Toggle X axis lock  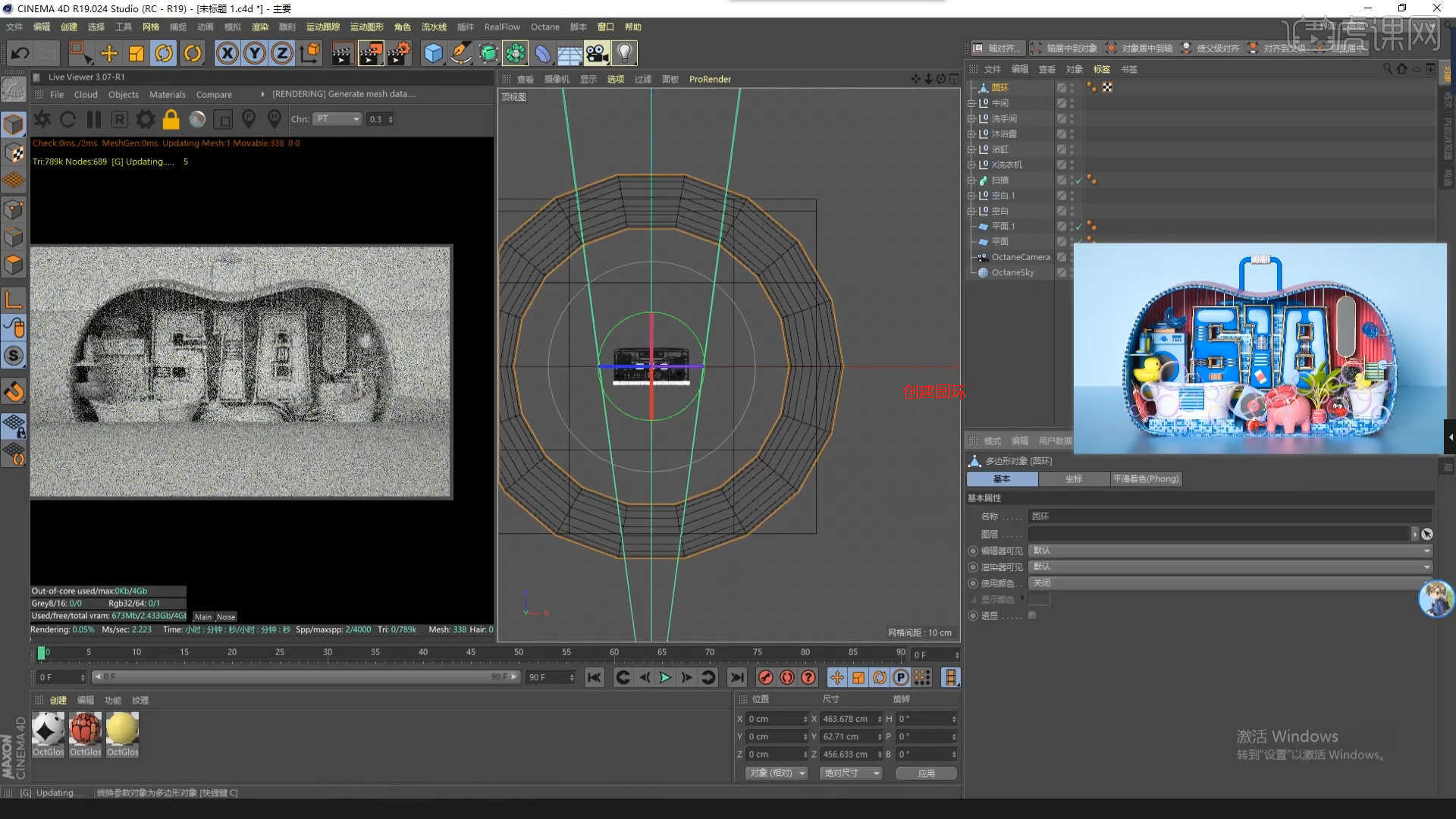click(227, 53)
